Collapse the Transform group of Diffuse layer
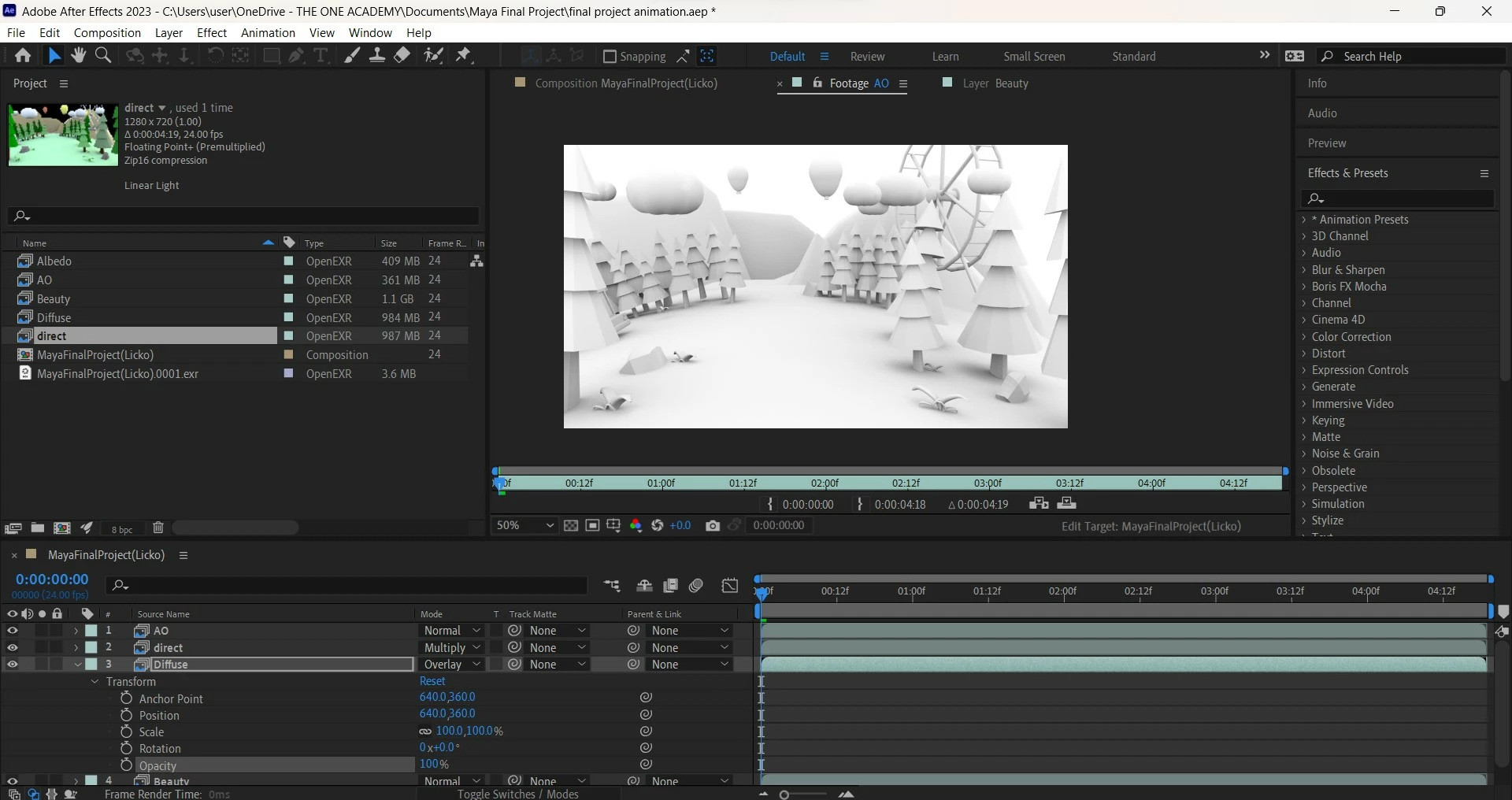1512x800 pixels. pyautogui.click(x=94, y=682)
